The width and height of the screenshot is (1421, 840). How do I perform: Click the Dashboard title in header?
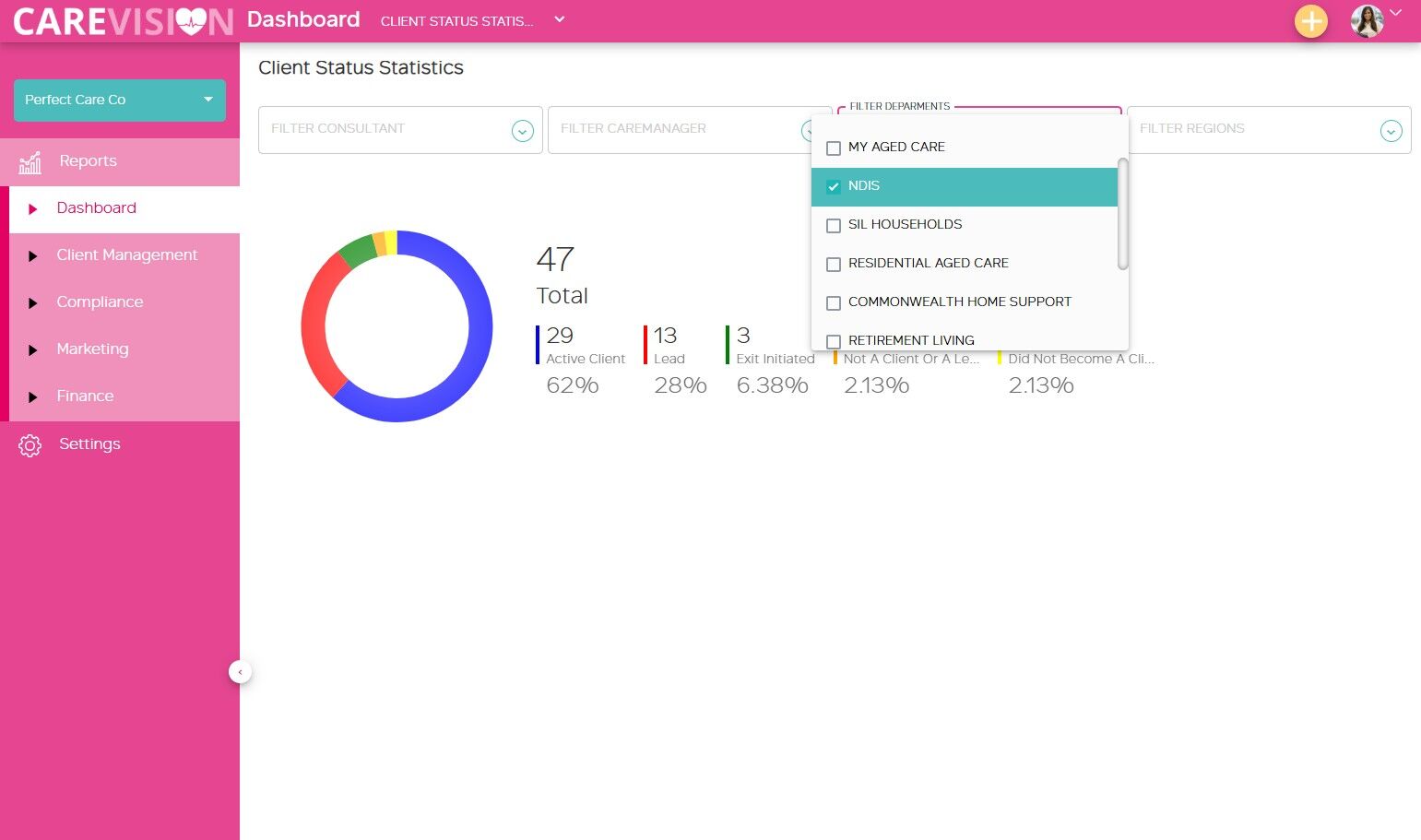click(303, 19)
